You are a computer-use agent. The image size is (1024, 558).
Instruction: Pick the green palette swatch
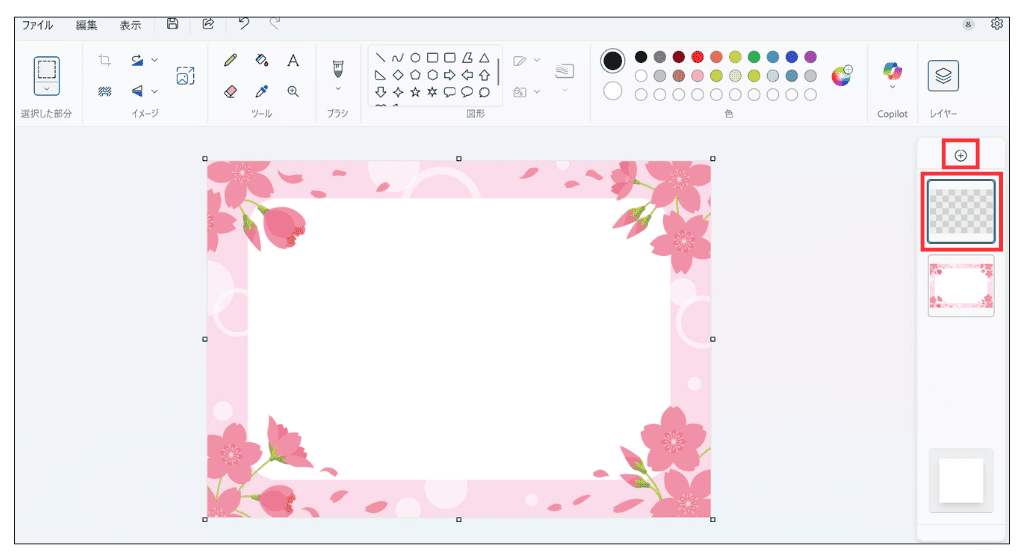point(754,57)
